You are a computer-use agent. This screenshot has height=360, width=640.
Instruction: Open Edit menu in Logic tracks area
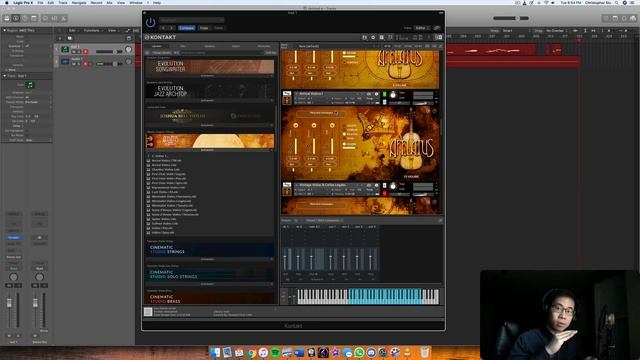[73, 31]
